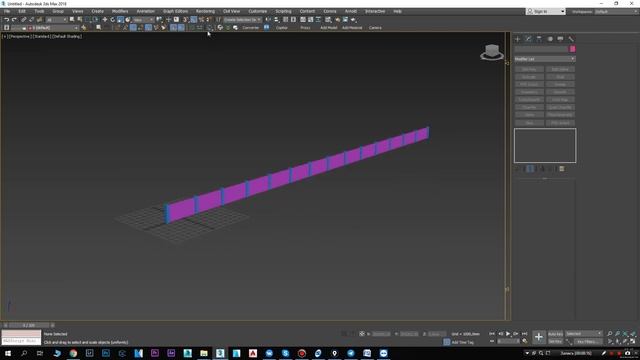Open the Utilities tab (wrench icon)
The width and height of the screenshot is (640, 360).
(x=571, y=39)
